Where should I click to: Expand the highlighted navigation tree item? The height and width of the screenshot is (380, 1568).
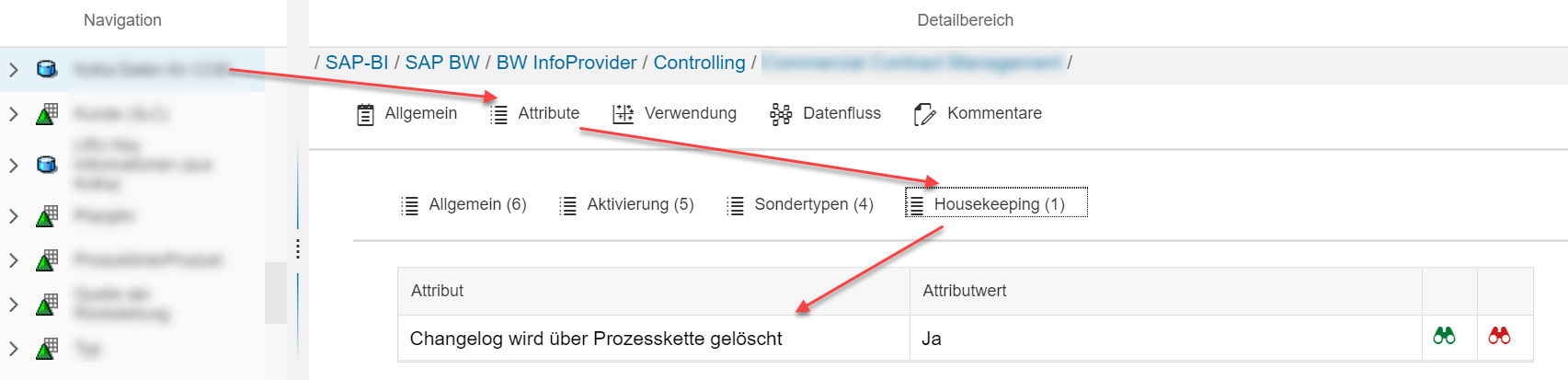tap(14, 69)
